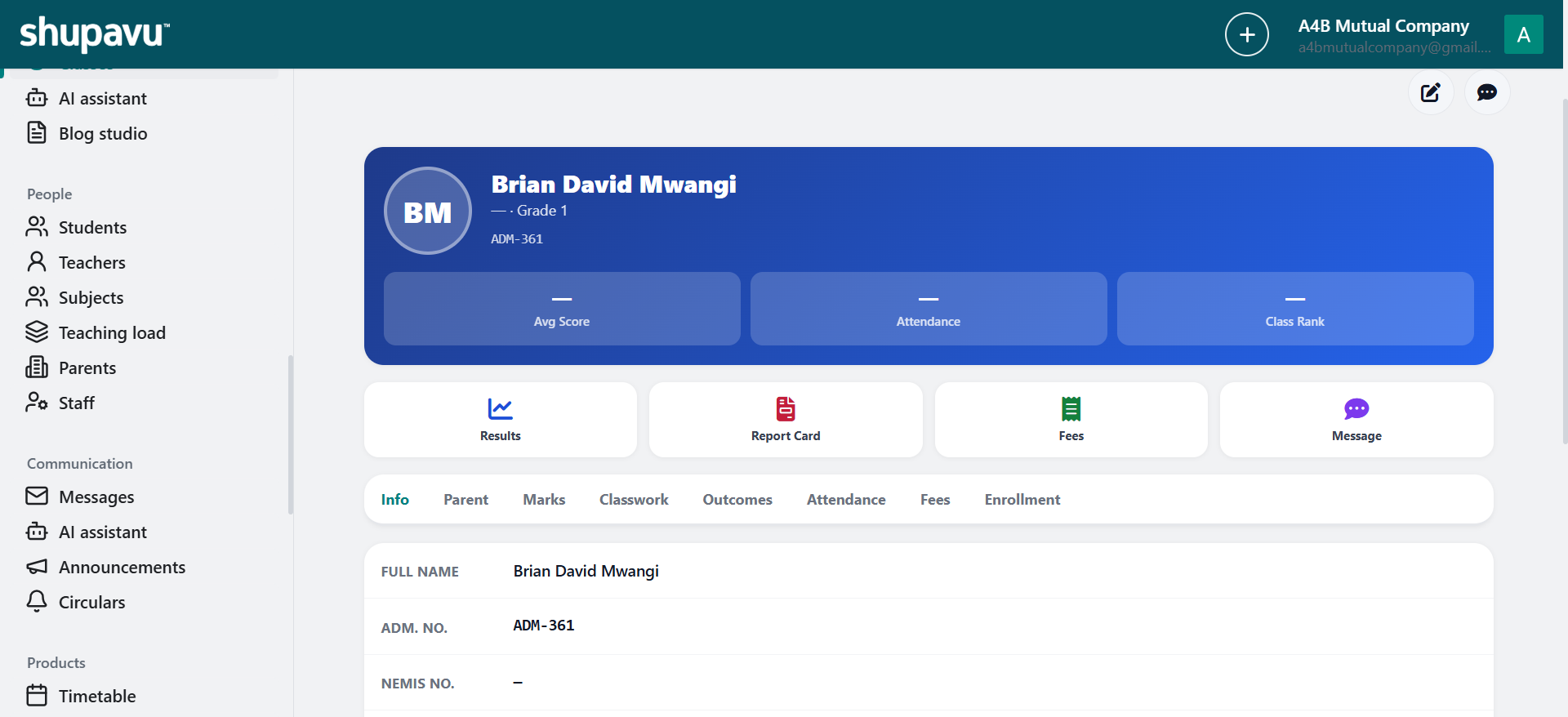Click the Class Rank stat card

pyautogui.click(x=1295, y=309)
